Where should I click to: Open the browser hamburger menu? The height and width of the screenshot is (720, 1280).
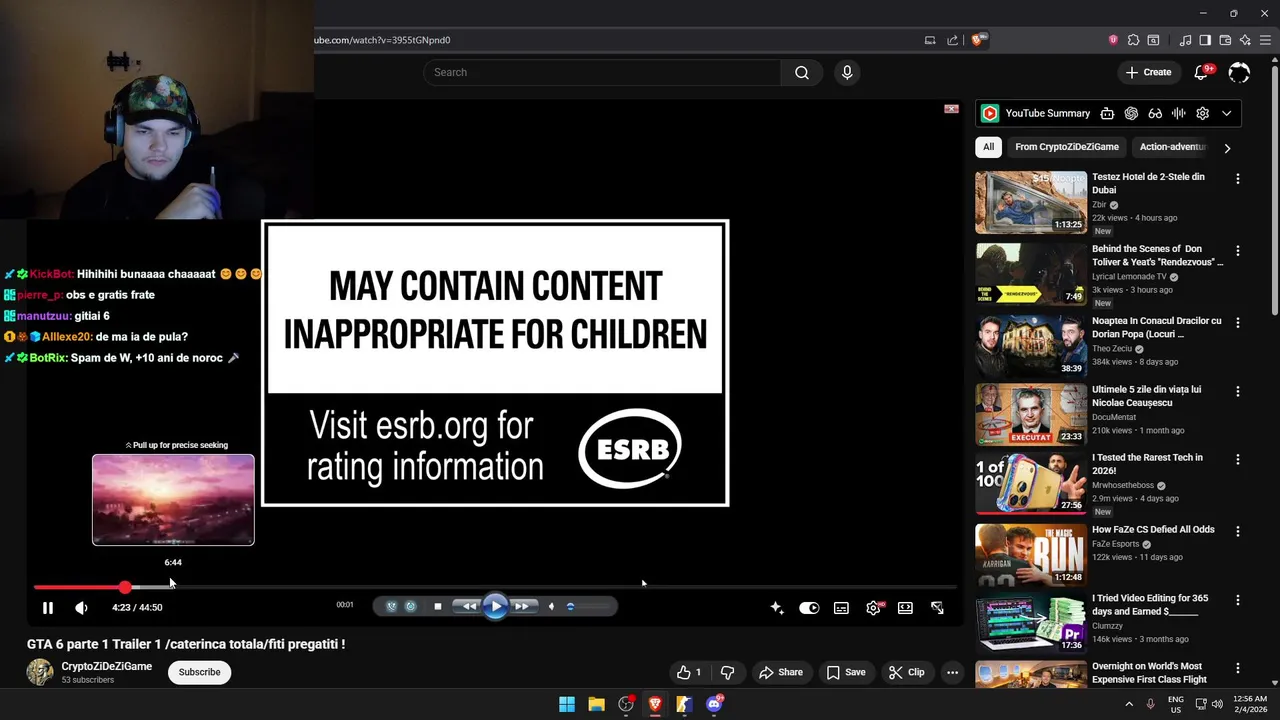click(1265, 40)
